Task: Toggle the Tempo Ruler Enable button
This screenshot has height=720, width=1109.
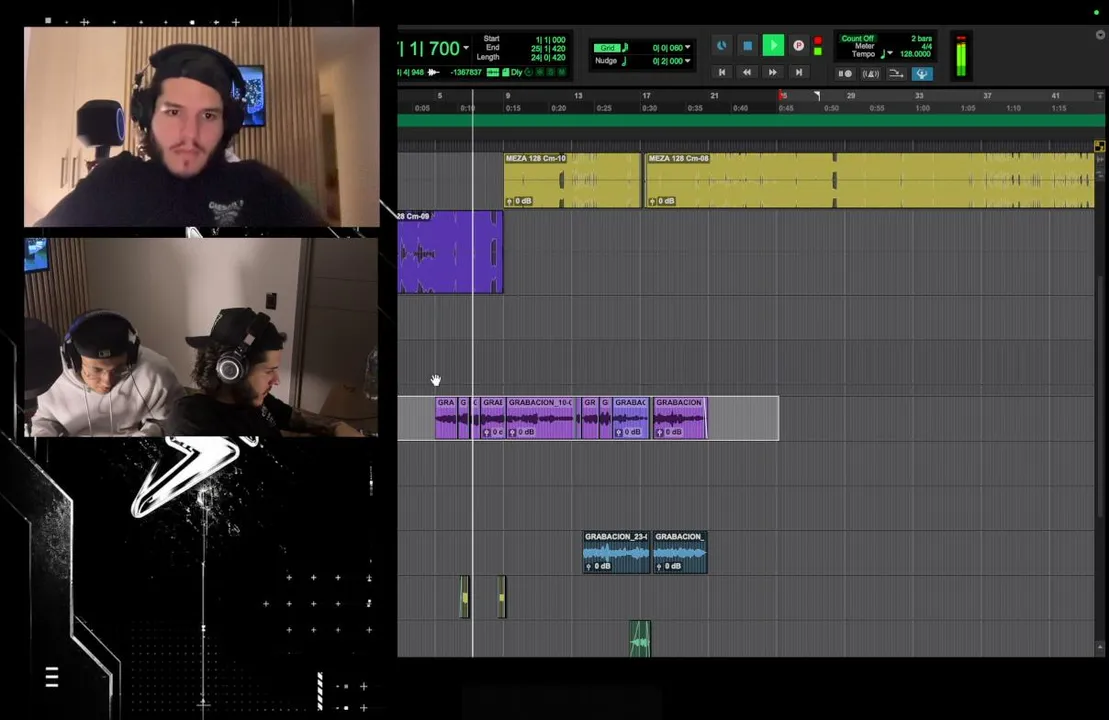Action: point(896,74)
